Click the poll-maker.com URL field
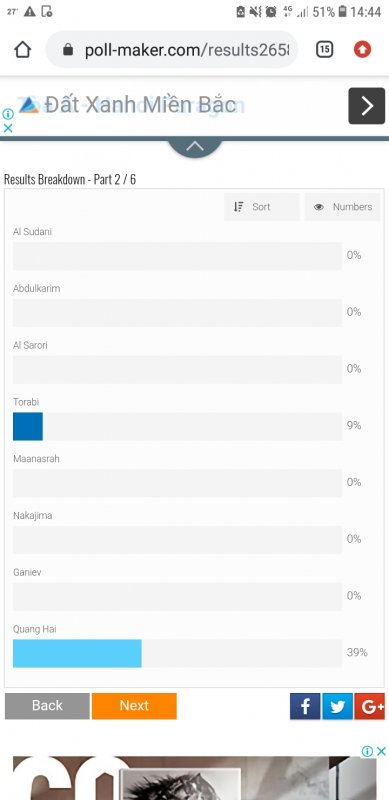 click(172, 49)
